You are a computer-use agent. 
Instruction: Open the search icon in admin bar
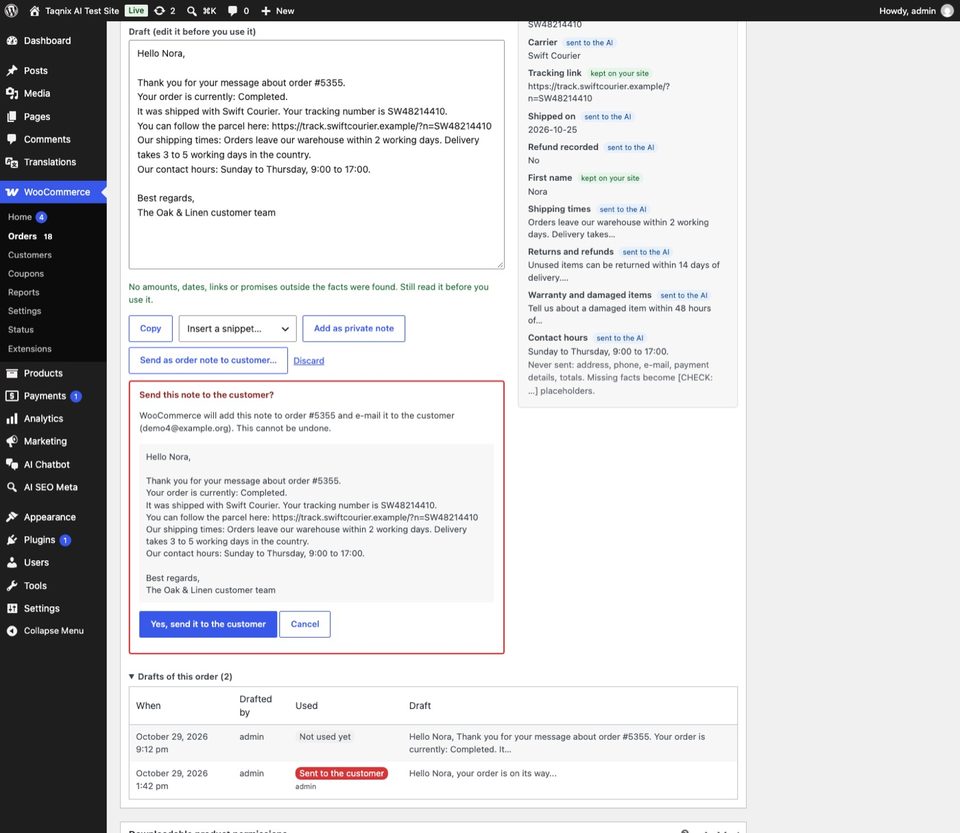(x=192, y=10)
